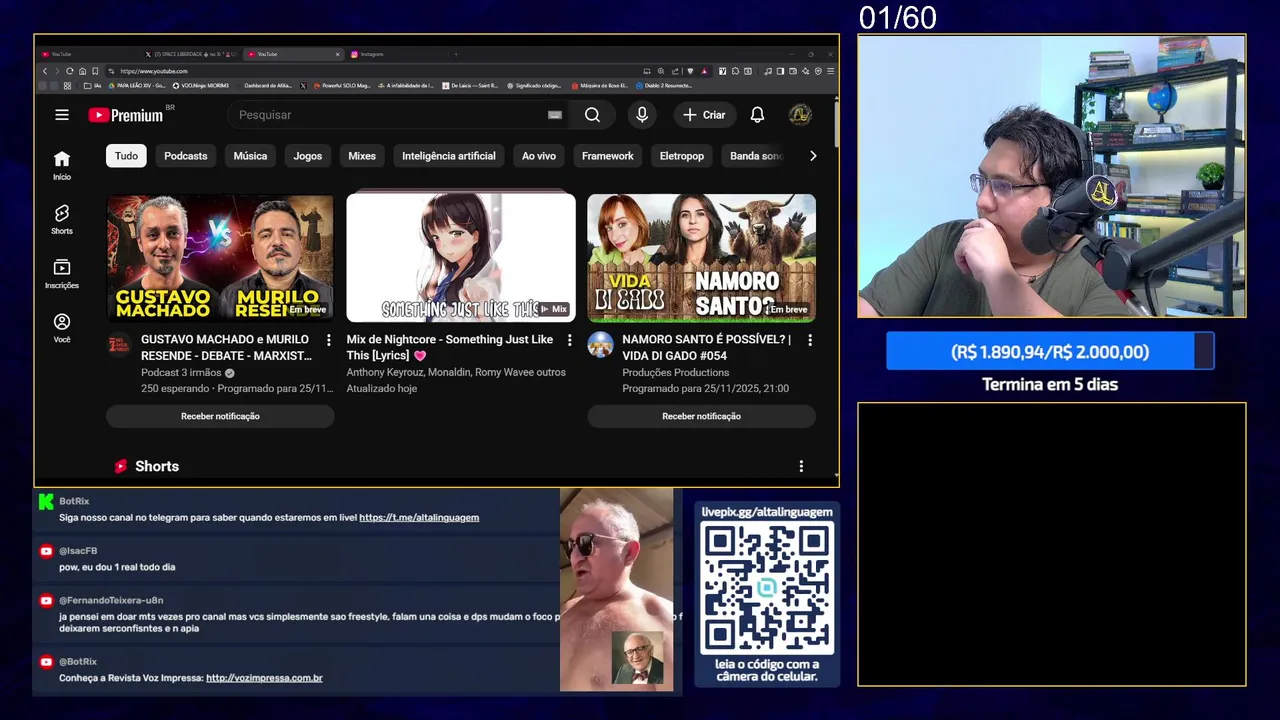Screen dimensions: 1280x720
Task: Open the Diablo 2 Resurrected bookmark
Action: pyautogui.click(x=664, y=85)
